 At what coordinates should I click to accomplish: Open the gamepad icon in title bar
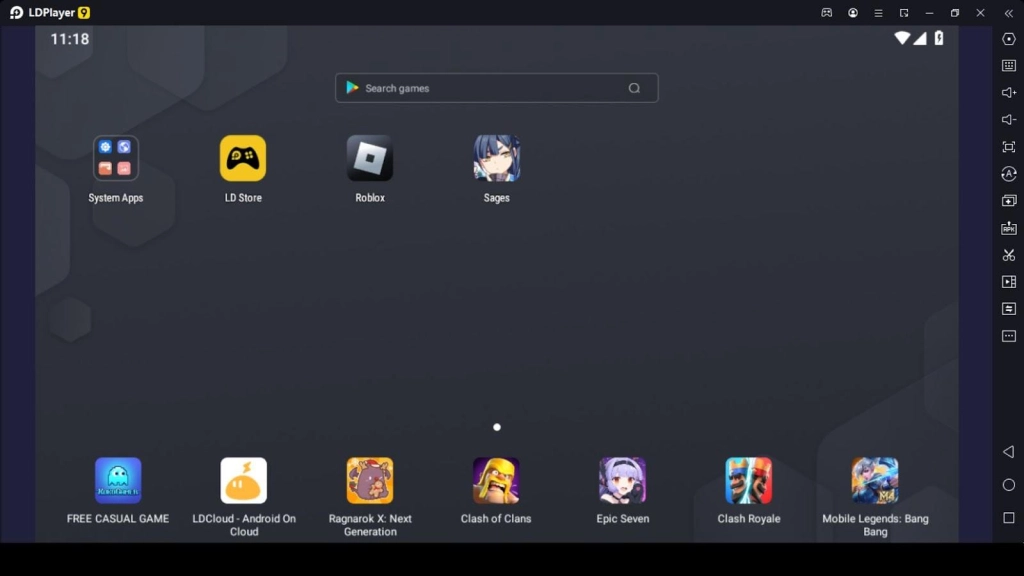827,12
